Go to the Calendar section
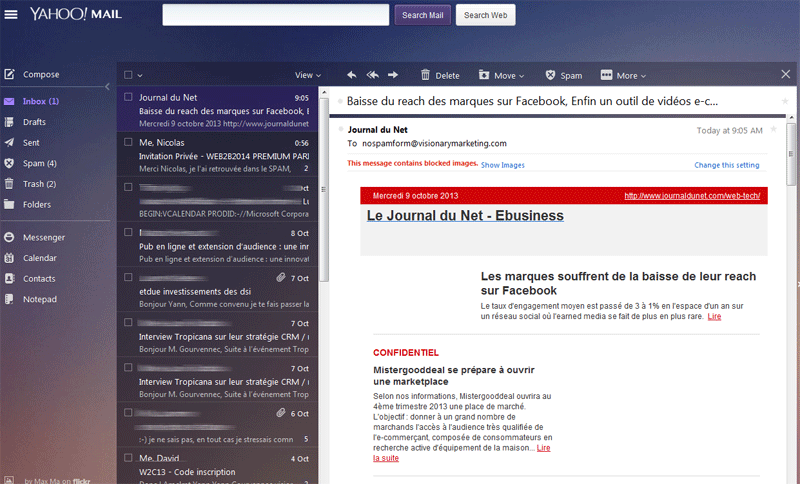The height and width of the screenshot is (484, 800). click(40, 258)
